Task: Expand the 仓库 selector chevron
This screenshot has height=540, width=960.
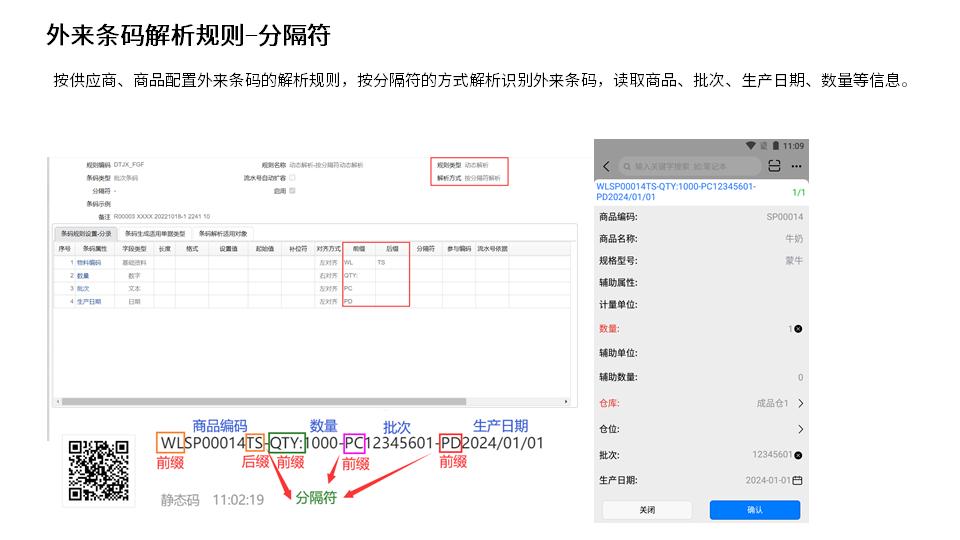Action: point(800,404)
